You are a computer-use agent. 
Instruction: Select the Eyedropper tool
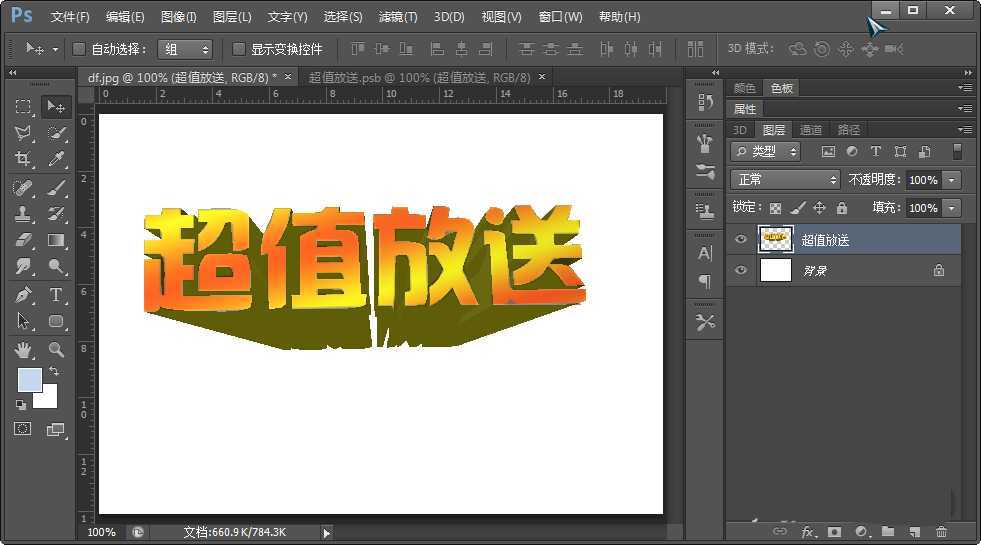[x=56, y=159]
